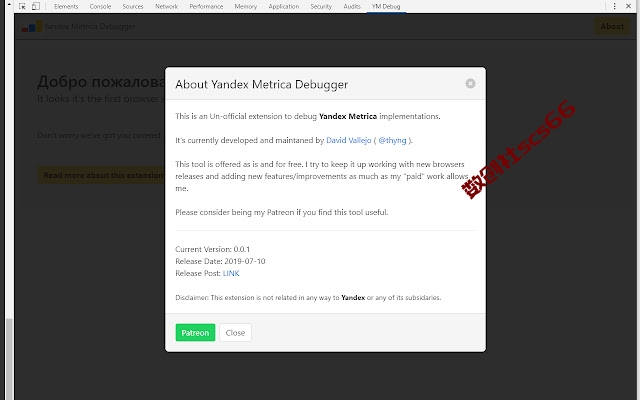
Task: Click the 'Добро пожалова' heading
Action: [101, 82]
